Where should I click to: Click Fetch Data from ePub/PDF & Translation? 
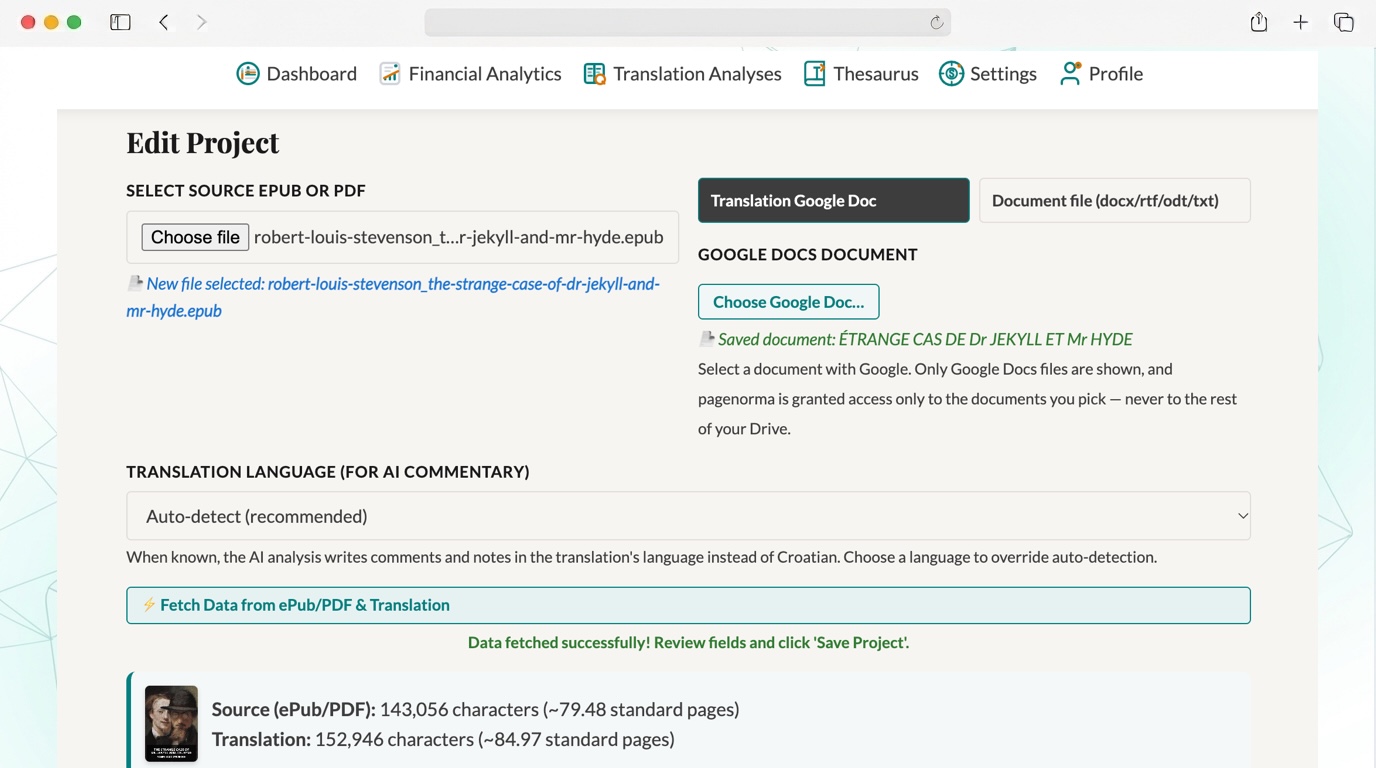point(688,605)
